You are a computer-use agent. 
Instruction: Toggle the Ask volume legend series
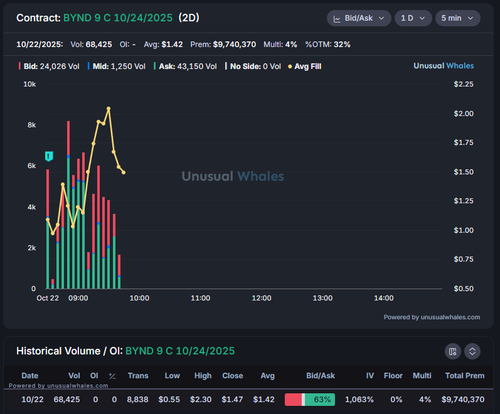click(185, 66)
